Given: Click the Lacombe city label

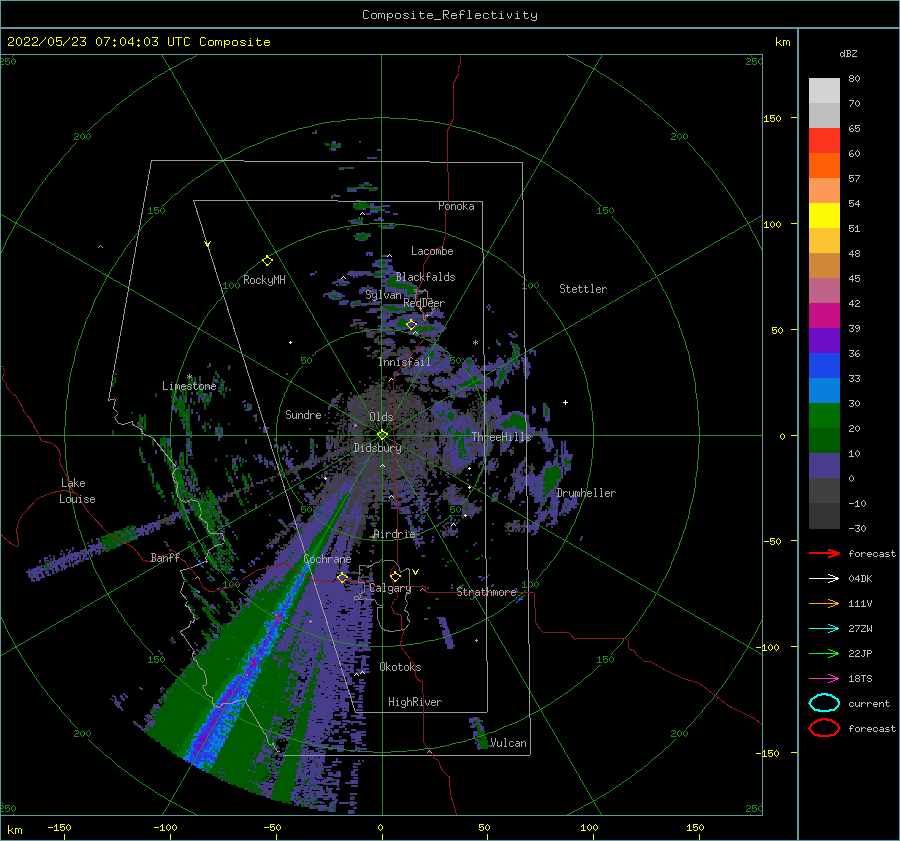Looking at the screenshot, I should (432, 251).
